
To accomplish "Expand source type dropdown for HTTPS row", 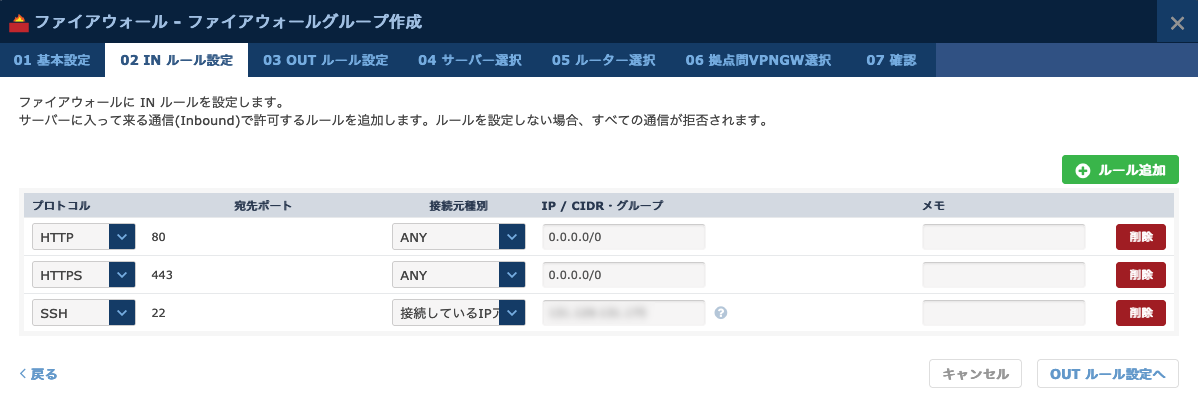I will 458,275.
